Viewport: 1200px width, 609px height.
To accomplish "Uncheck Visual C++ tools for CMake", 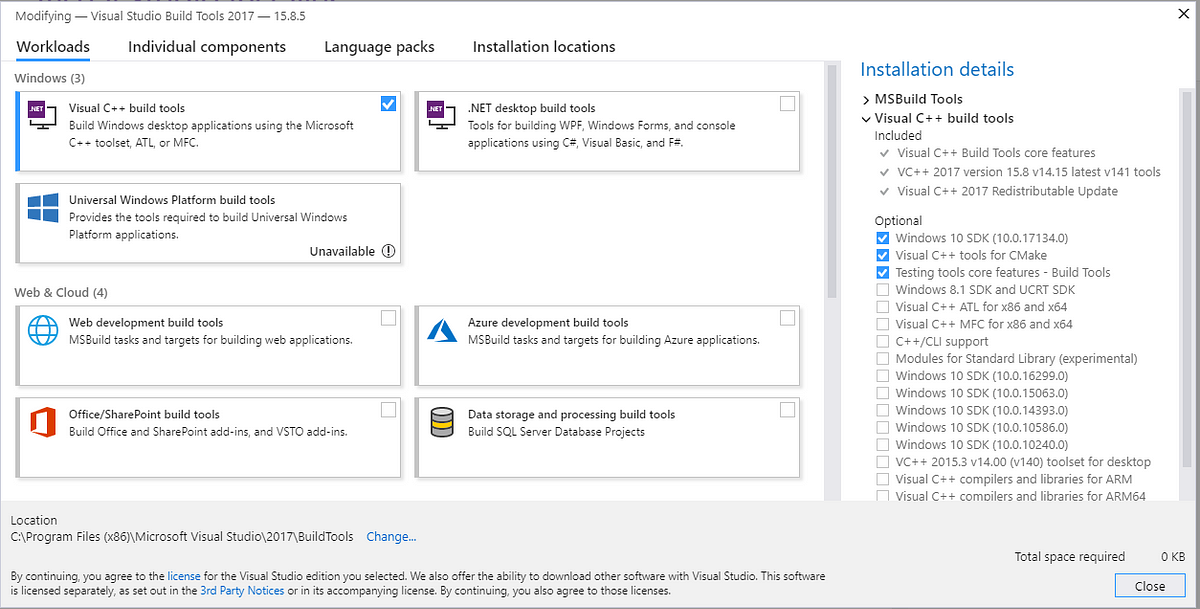I will pos(882,255).
